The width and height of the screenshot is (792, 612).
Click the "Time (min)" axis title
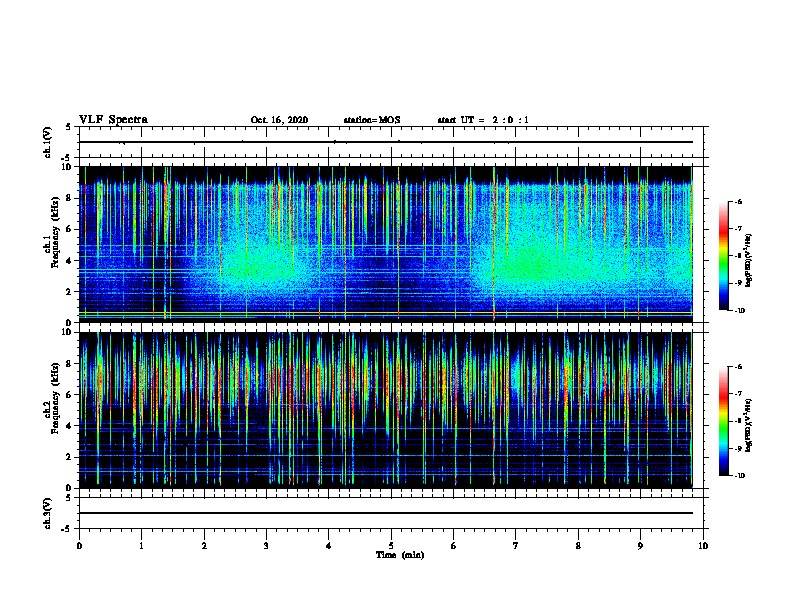(x=400, y=555)
